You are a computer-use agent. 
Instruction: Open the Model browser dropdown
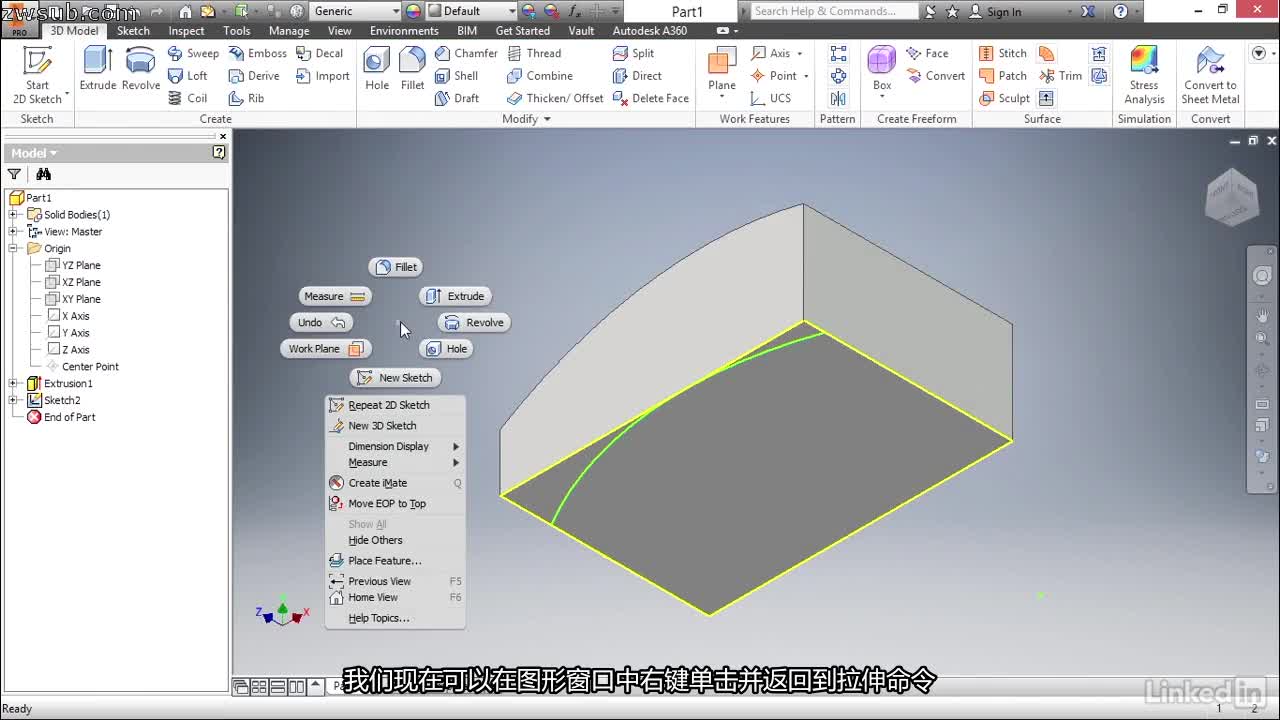coord(34,153)
